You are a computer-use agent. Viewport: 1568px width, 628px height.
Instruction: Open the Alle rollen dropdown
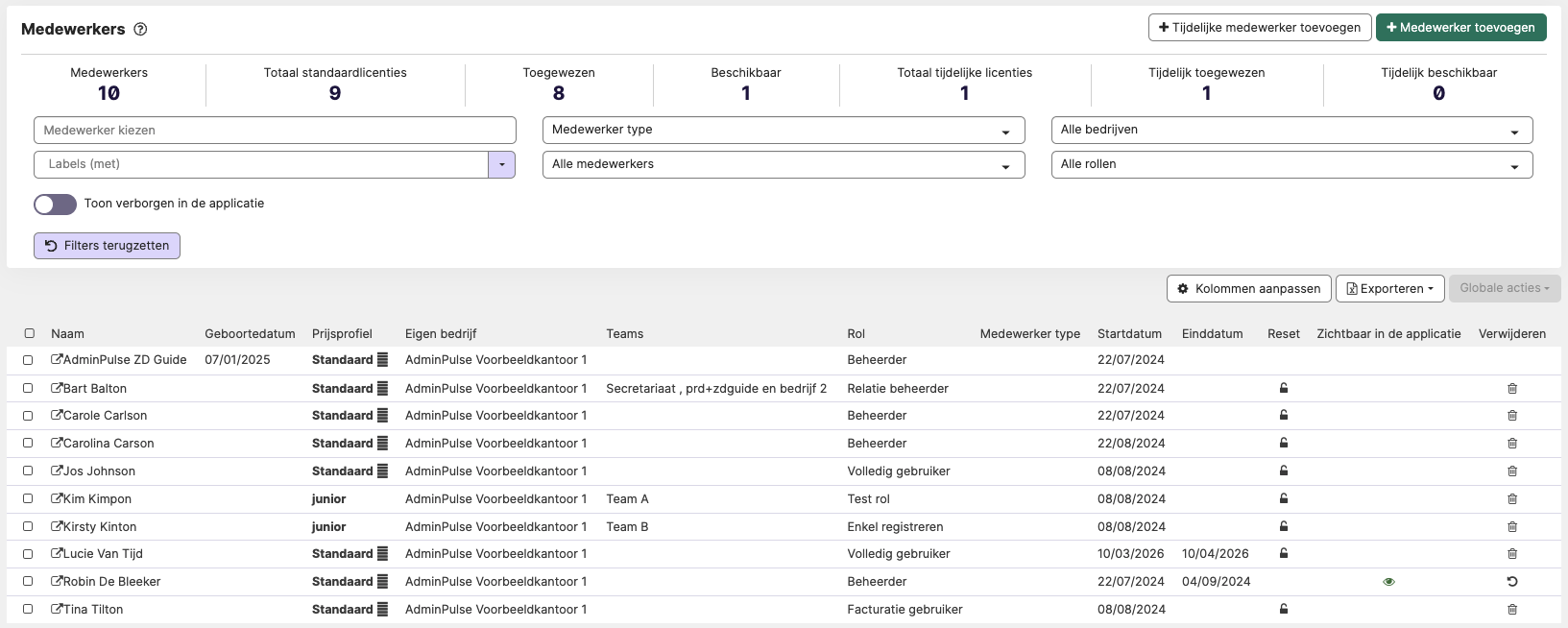pyautogui.click(x=1291, y=164)
